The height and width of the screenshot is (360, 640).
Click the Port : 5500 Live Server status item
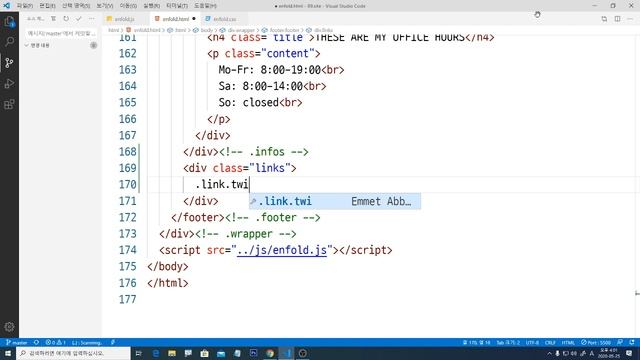click(596, 342)
